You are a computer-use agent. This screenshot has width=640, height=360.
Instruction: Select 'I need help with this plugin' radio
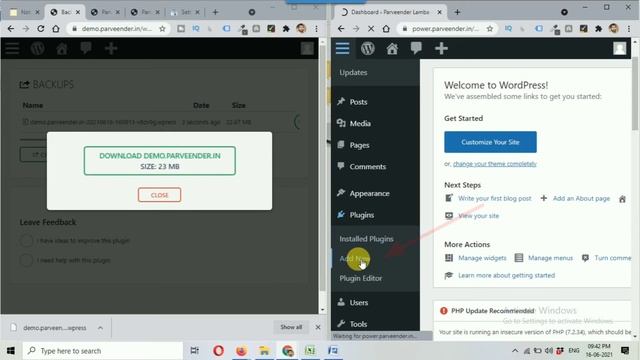click(27, 260)
